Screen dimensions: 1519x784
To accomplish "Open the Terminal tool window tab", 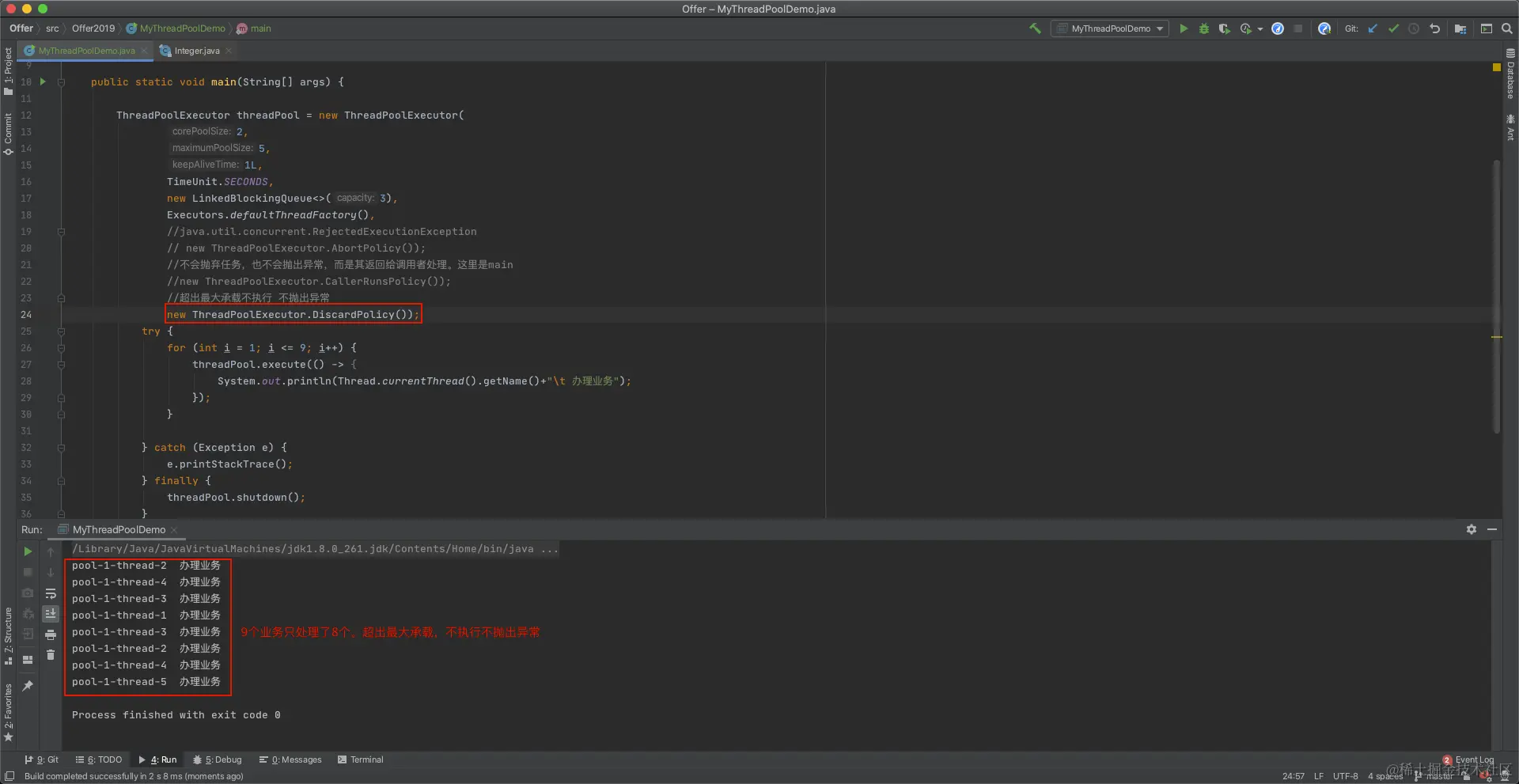I will (x=361, y=759).
